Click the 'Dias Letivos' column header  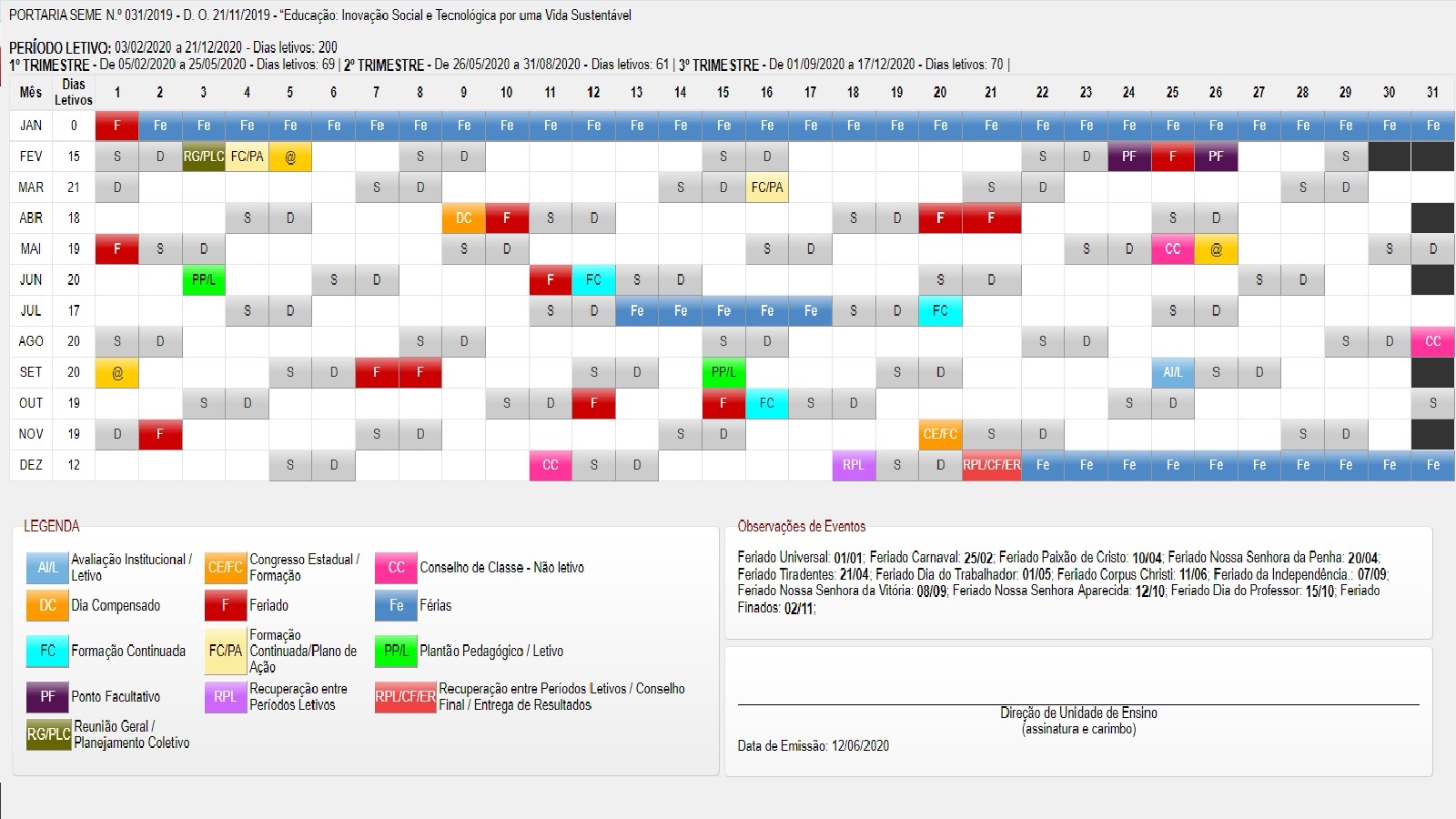click(x=73, y=92)
